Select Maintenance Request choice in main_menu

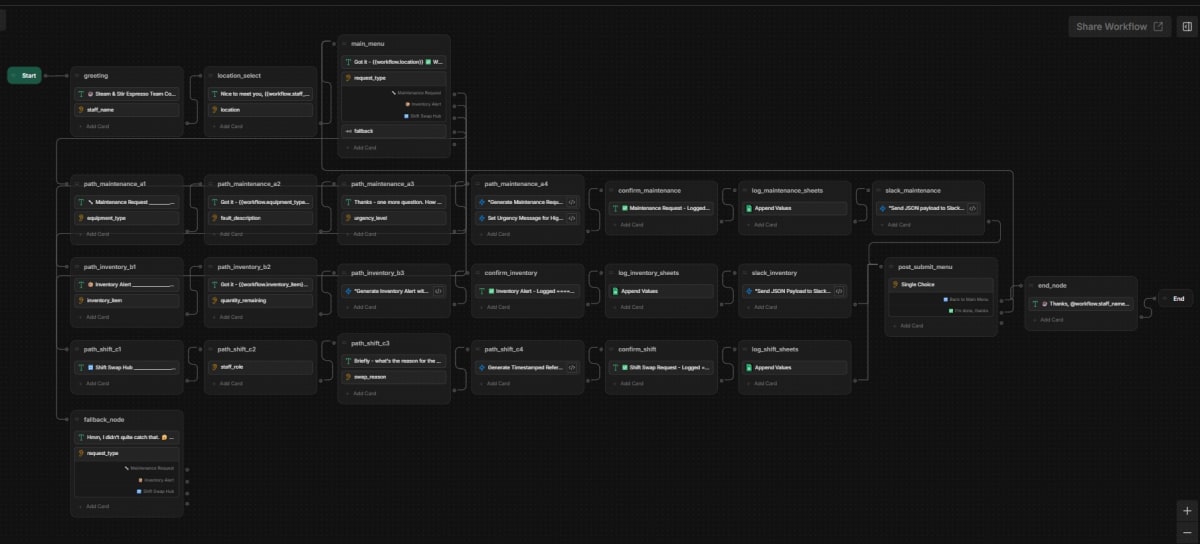417,92
